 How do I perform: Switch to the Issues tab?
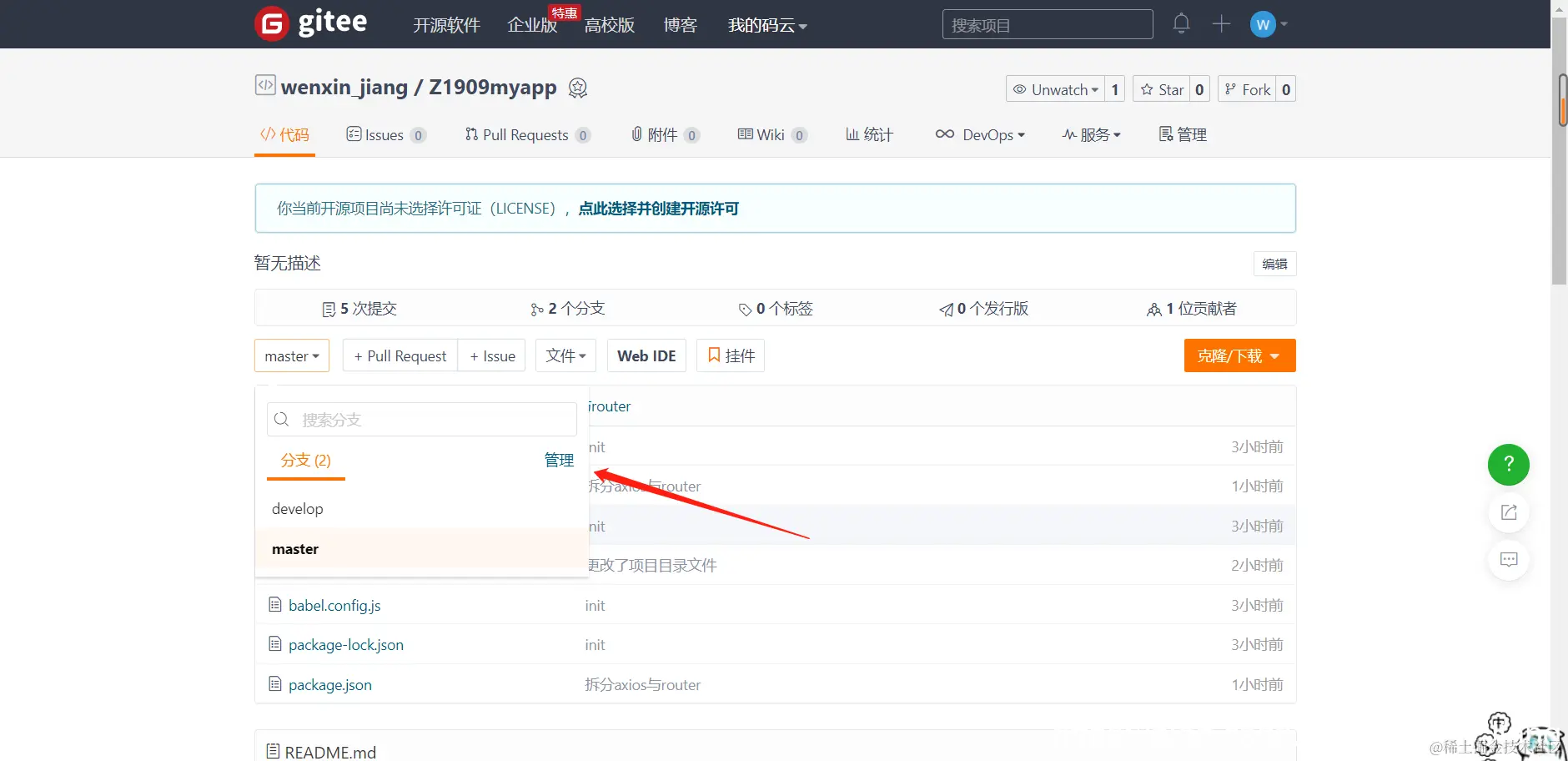pos(386,135)
